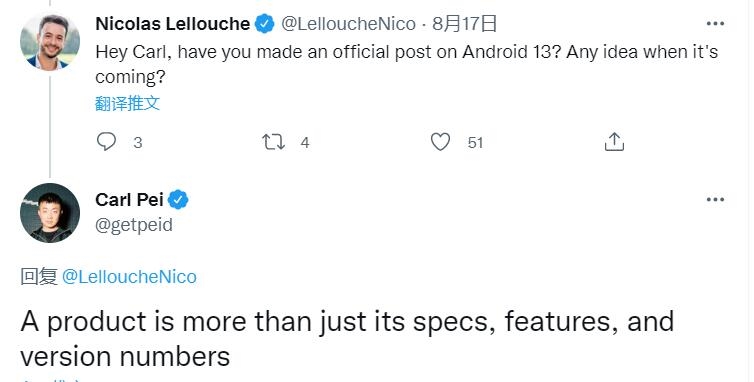Image resolution: width=754 pixels, height=382 pixels.
Task: Open more options on Carl Pei's tweet
Action: tap(716, 200)
